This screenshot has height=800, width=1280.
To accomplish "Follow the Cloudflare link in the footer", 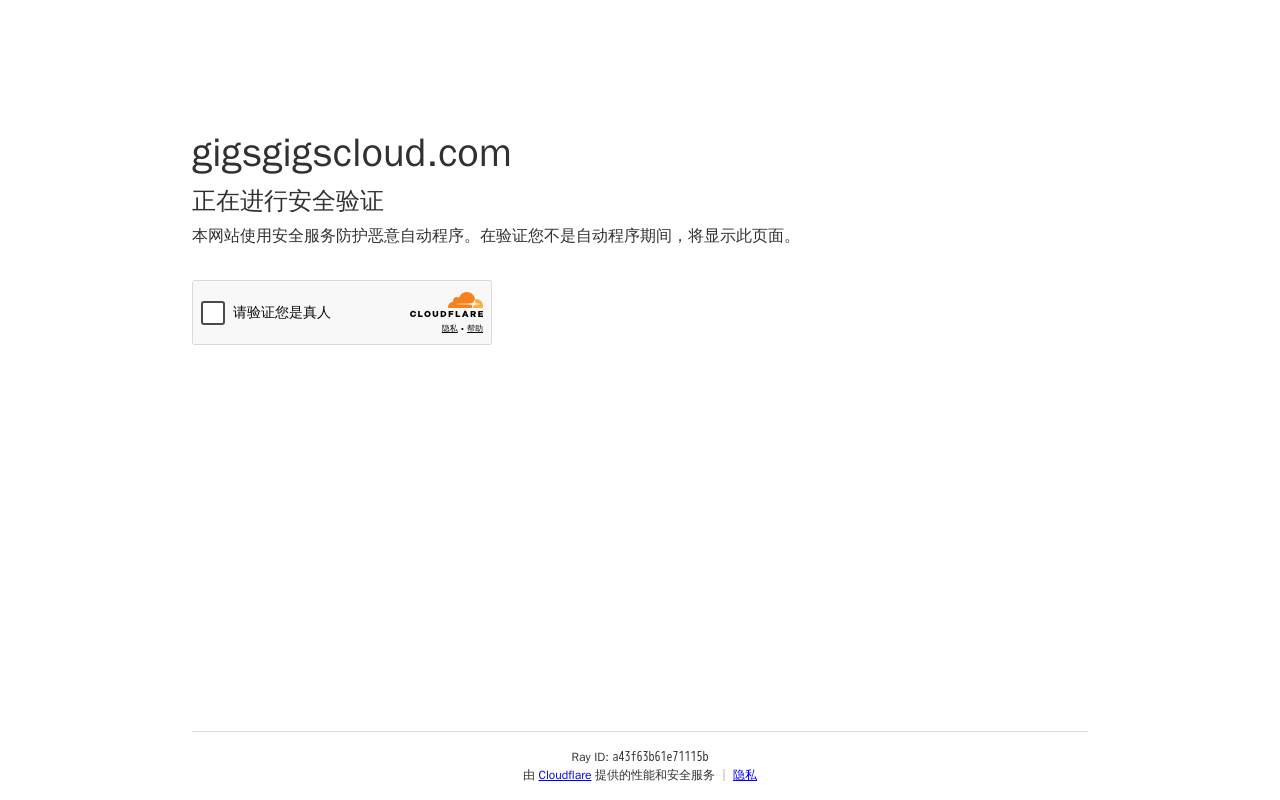I will (x=564, y=776).
